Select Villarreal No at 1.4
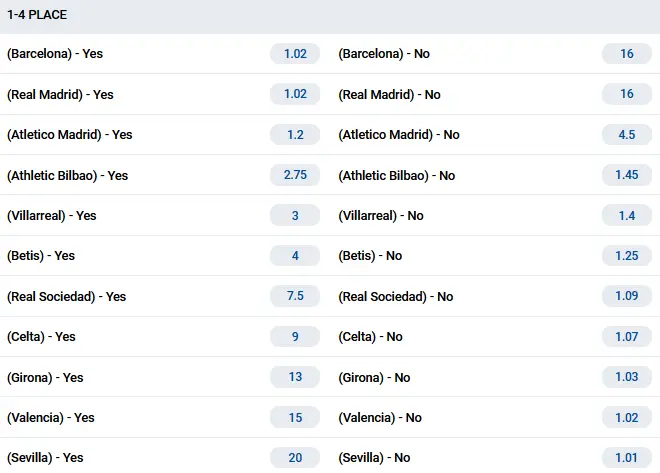Screen dimensions: 660x473 coord(627,215)
